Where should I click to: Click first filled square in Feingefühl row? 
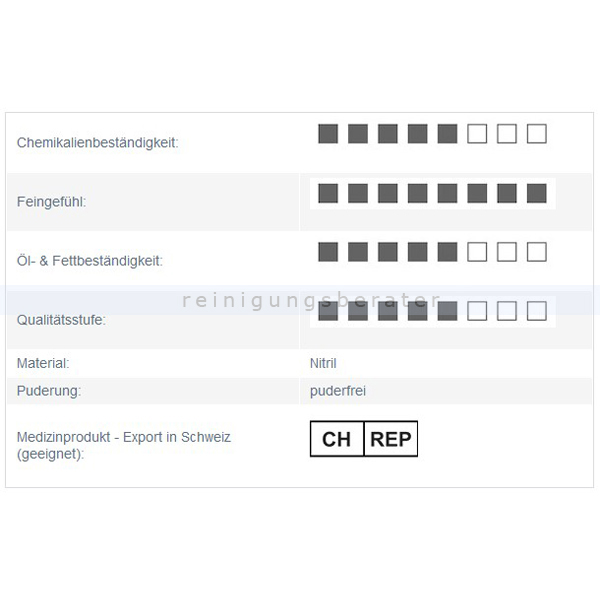(328, 193)
